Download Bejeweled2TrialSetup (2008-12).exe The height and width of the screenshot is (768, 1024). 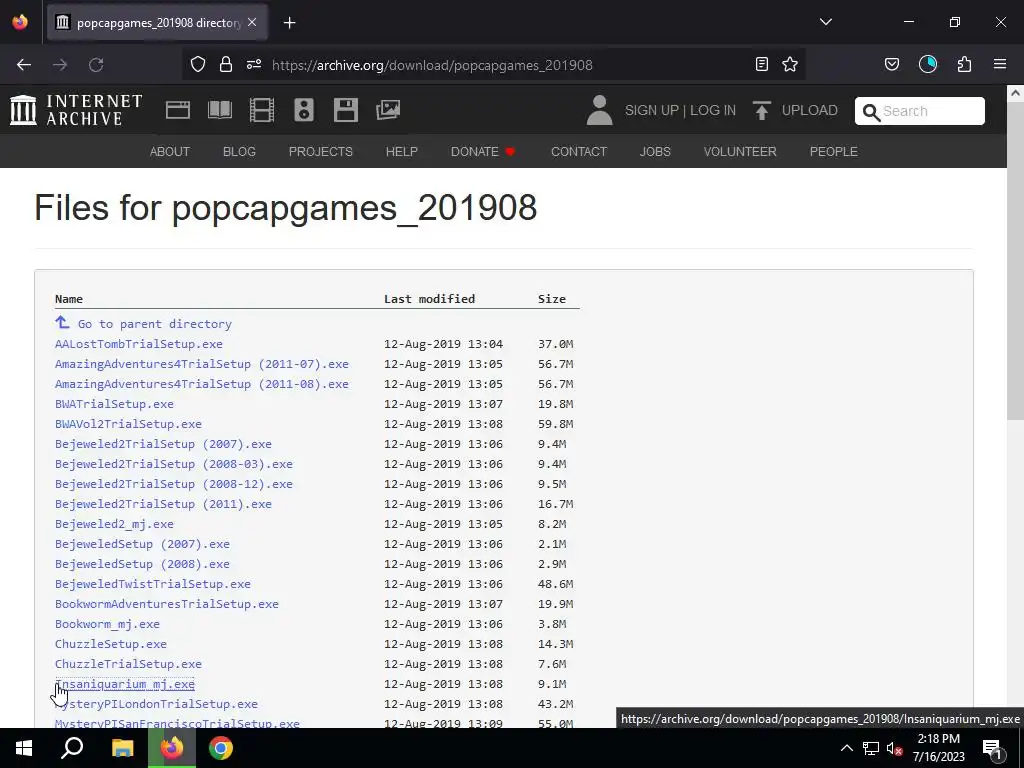click(x=174, y=484)
